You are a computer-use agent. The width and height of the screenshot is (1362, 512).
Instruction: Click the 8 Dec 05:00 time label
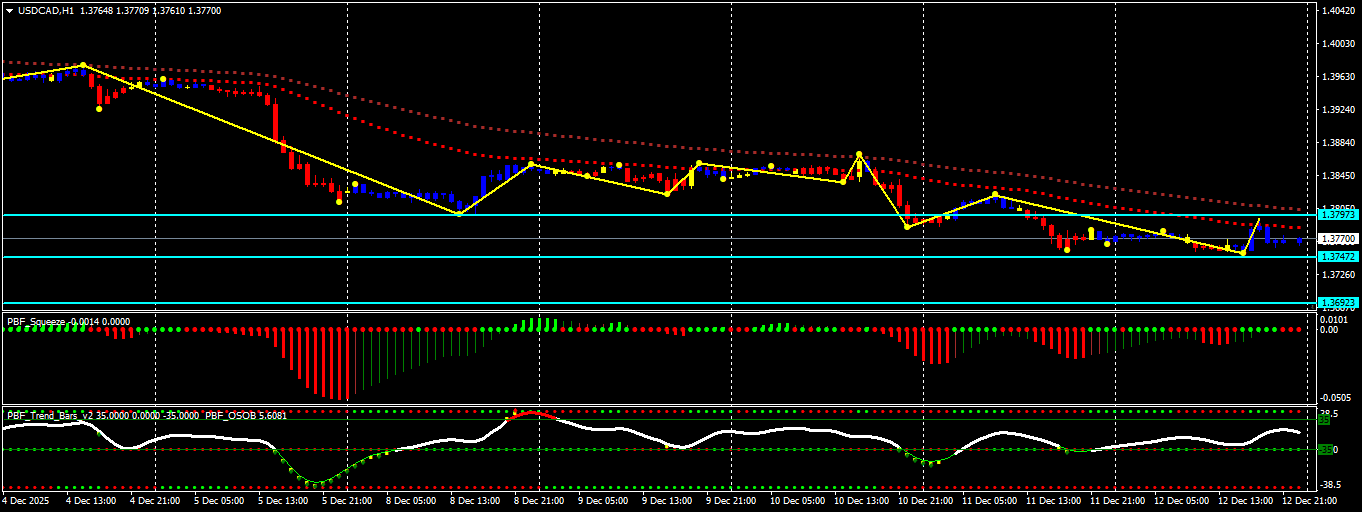(411, 499)
